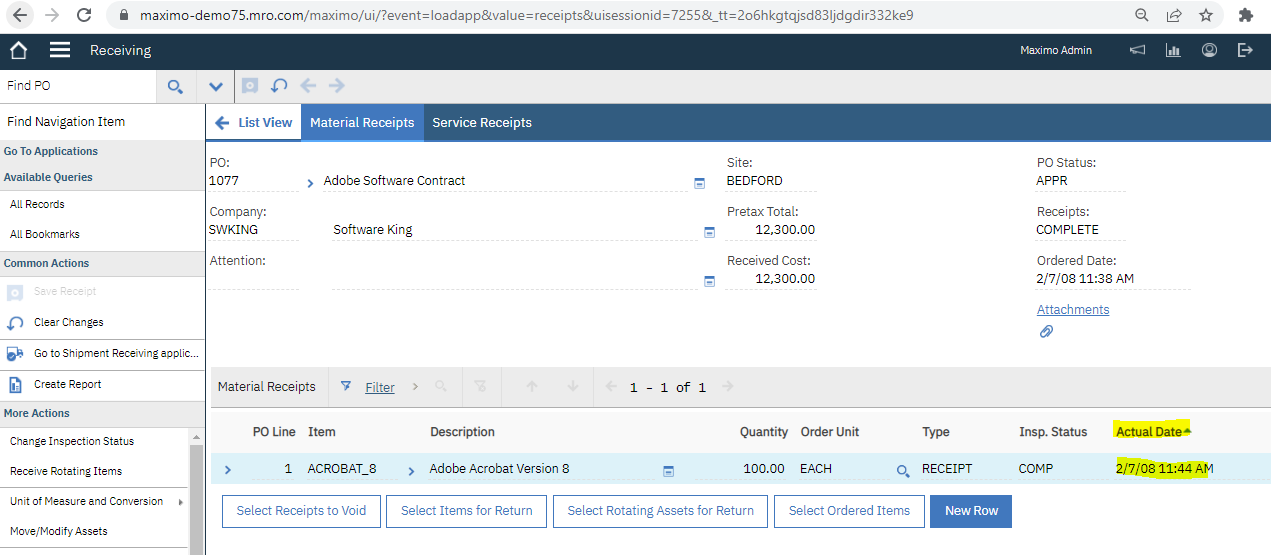Open the bulletin board megaphone icon
Viewport: 1271px width, 555px height.
1137,50
